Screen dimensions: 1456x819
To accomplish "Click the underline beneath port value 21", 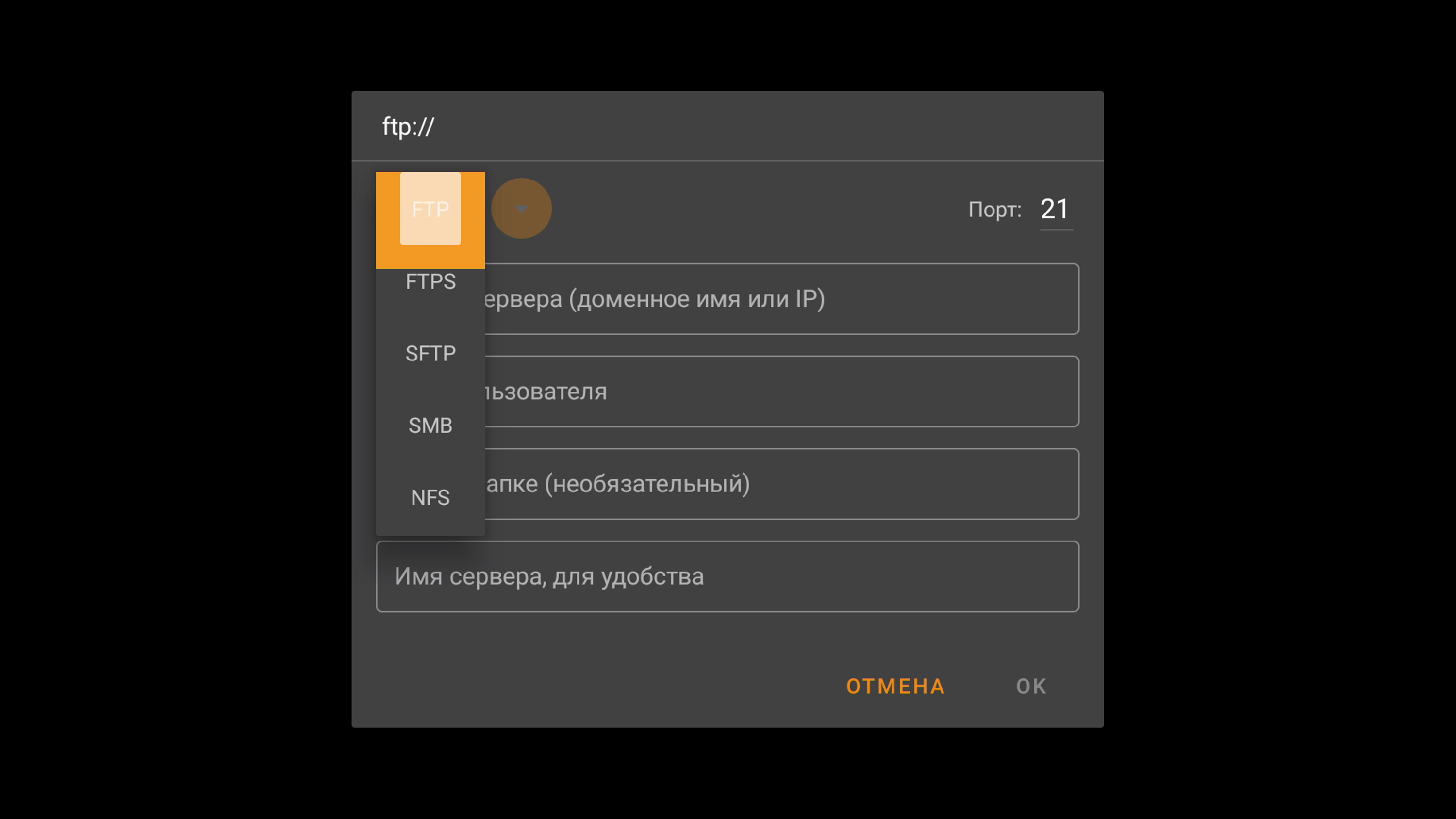I will 1057,230.
